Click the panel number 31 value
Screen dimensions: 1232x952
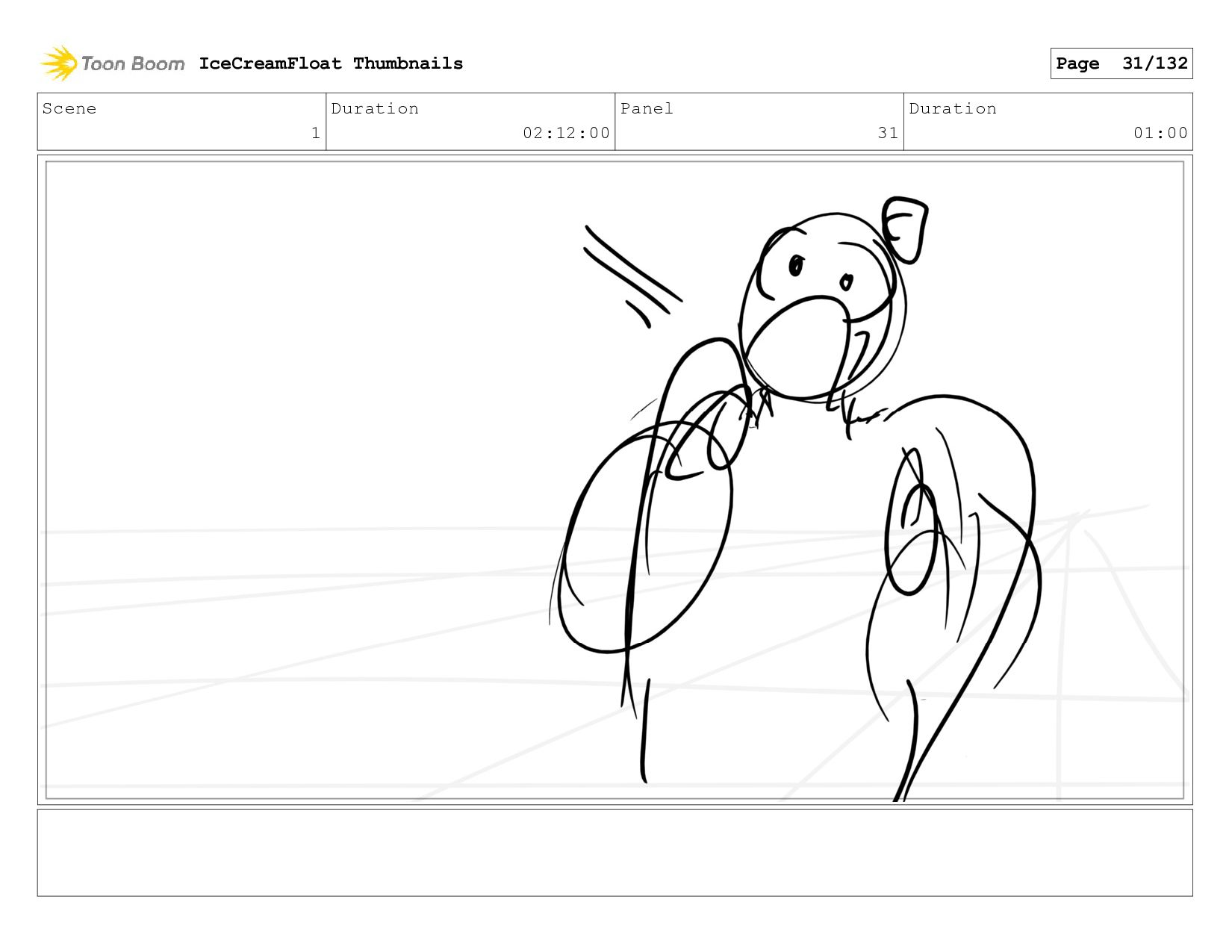tap(888, 133)
